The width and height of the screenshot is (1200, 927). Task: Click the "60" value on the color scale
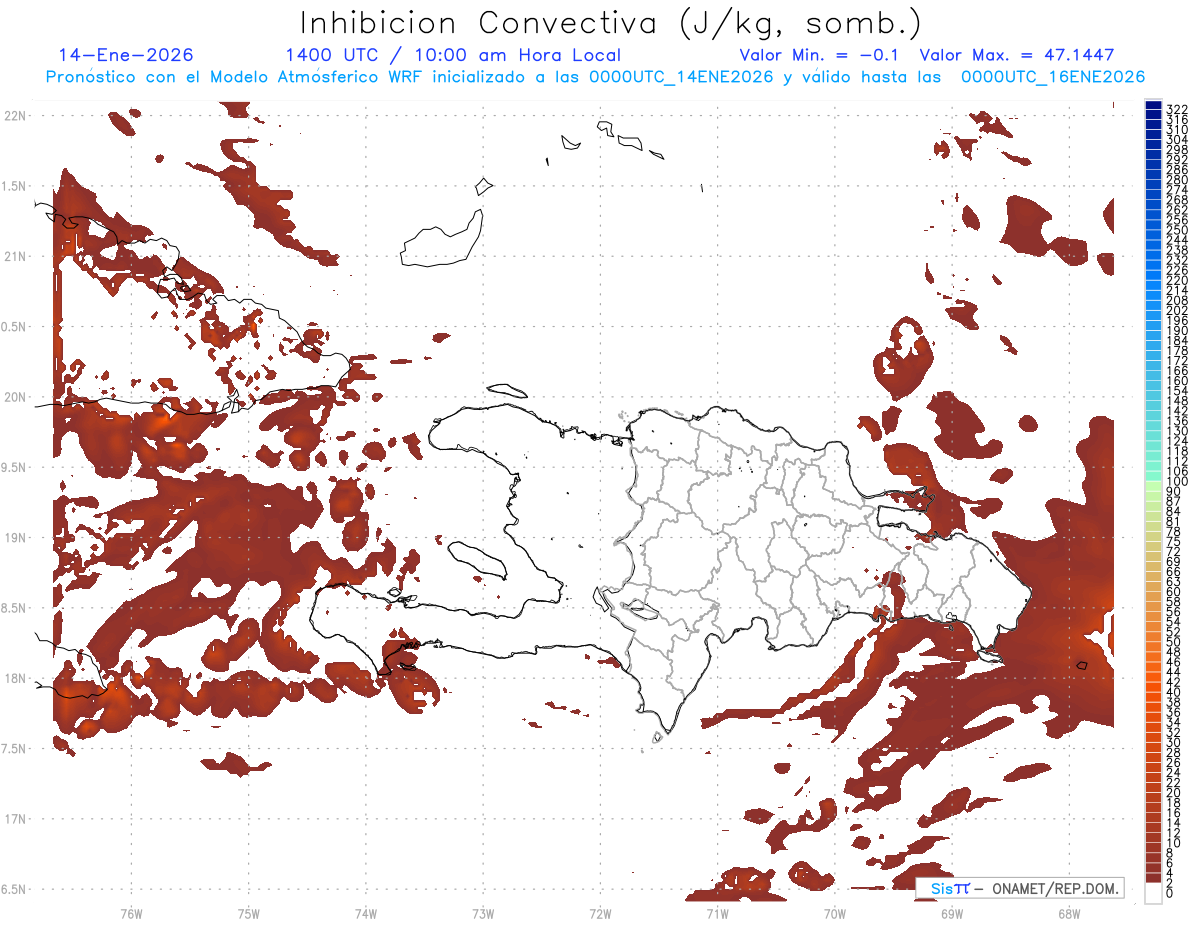coord(1174,591)
